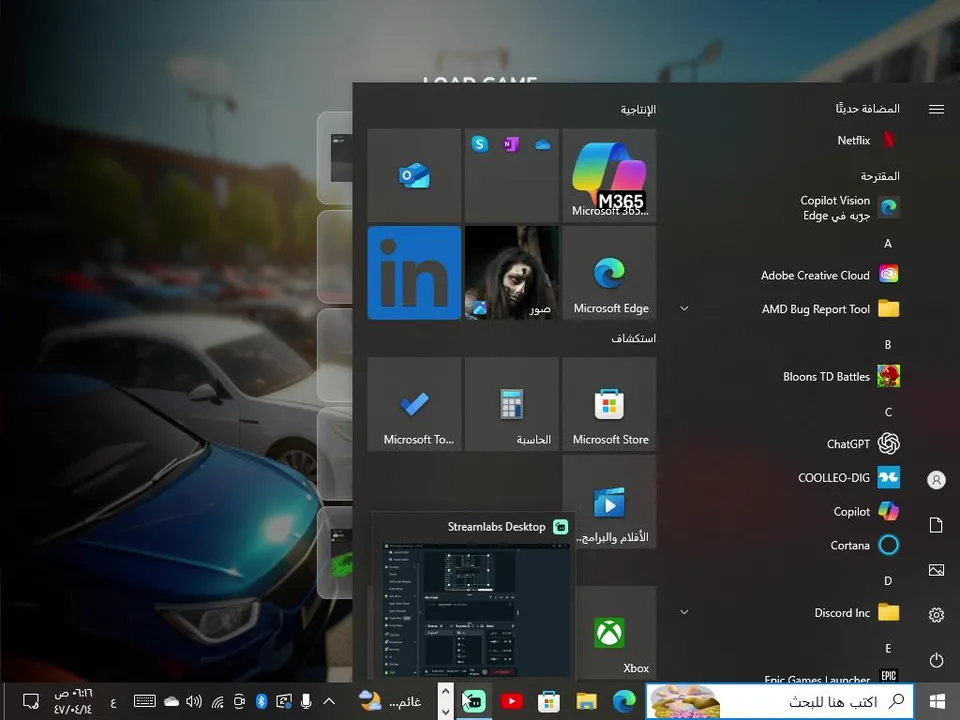Open Documents from Start sidebar
960x720 pixels.
936,525
